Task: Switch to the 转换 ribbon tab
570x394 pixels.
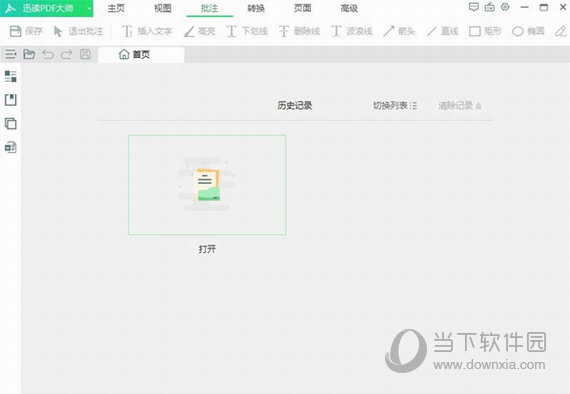Action: pyautogui.click(x=256, y=8)
